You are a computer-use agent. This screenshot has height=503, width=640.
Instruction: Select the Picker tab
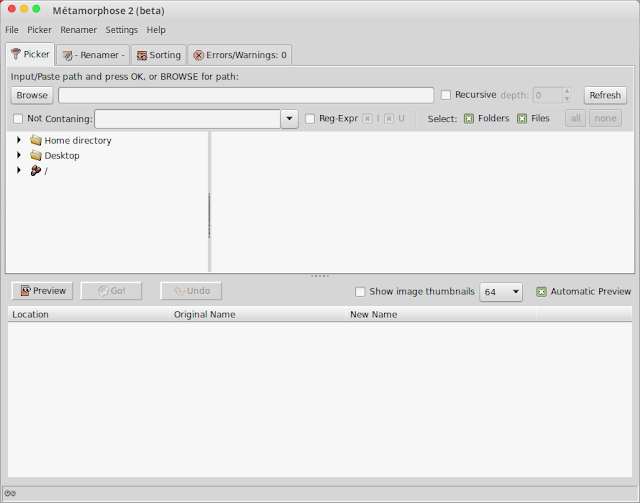point(30,54)
